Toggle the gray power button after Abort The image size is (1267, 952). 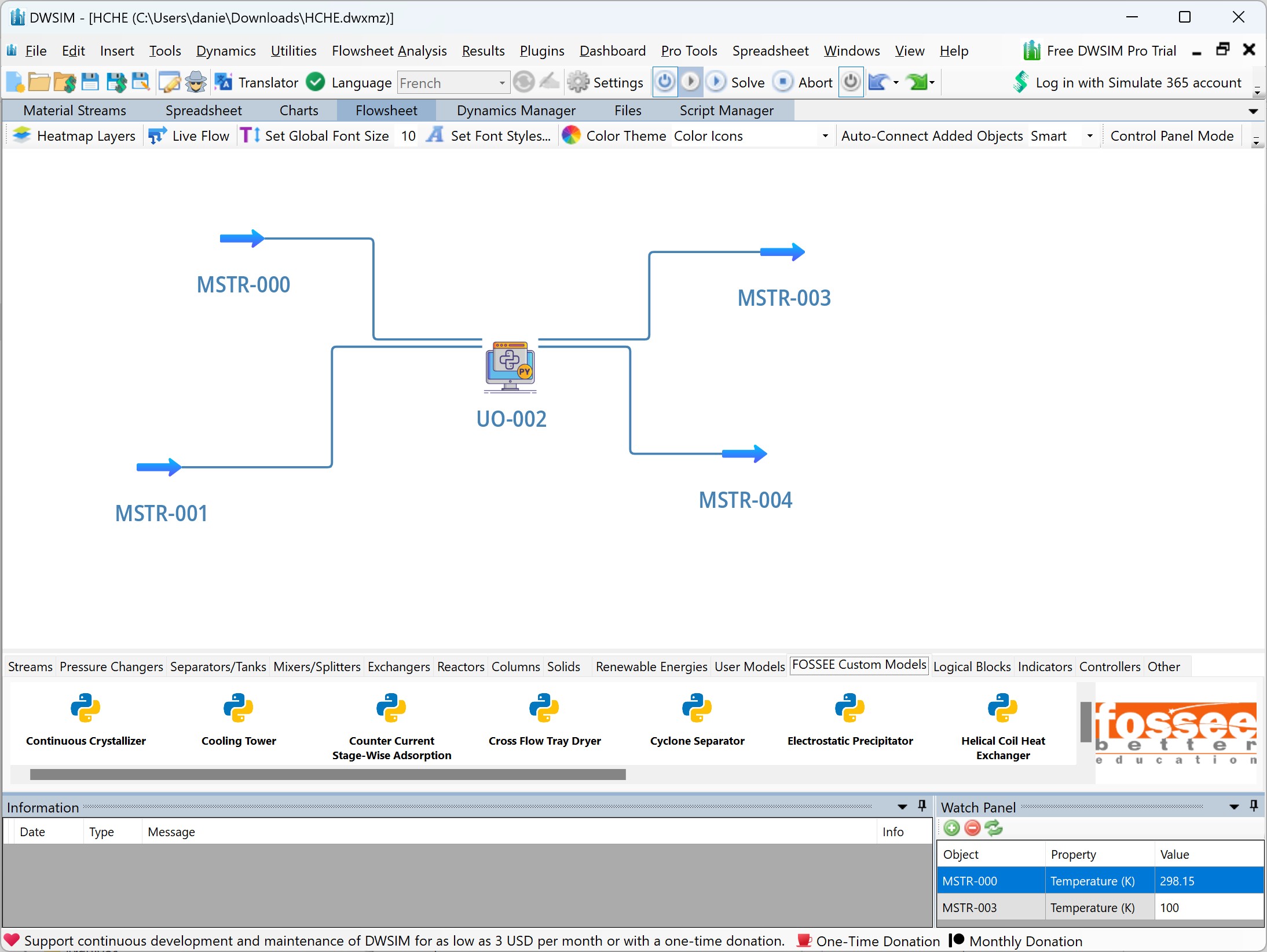coord(851,82)
